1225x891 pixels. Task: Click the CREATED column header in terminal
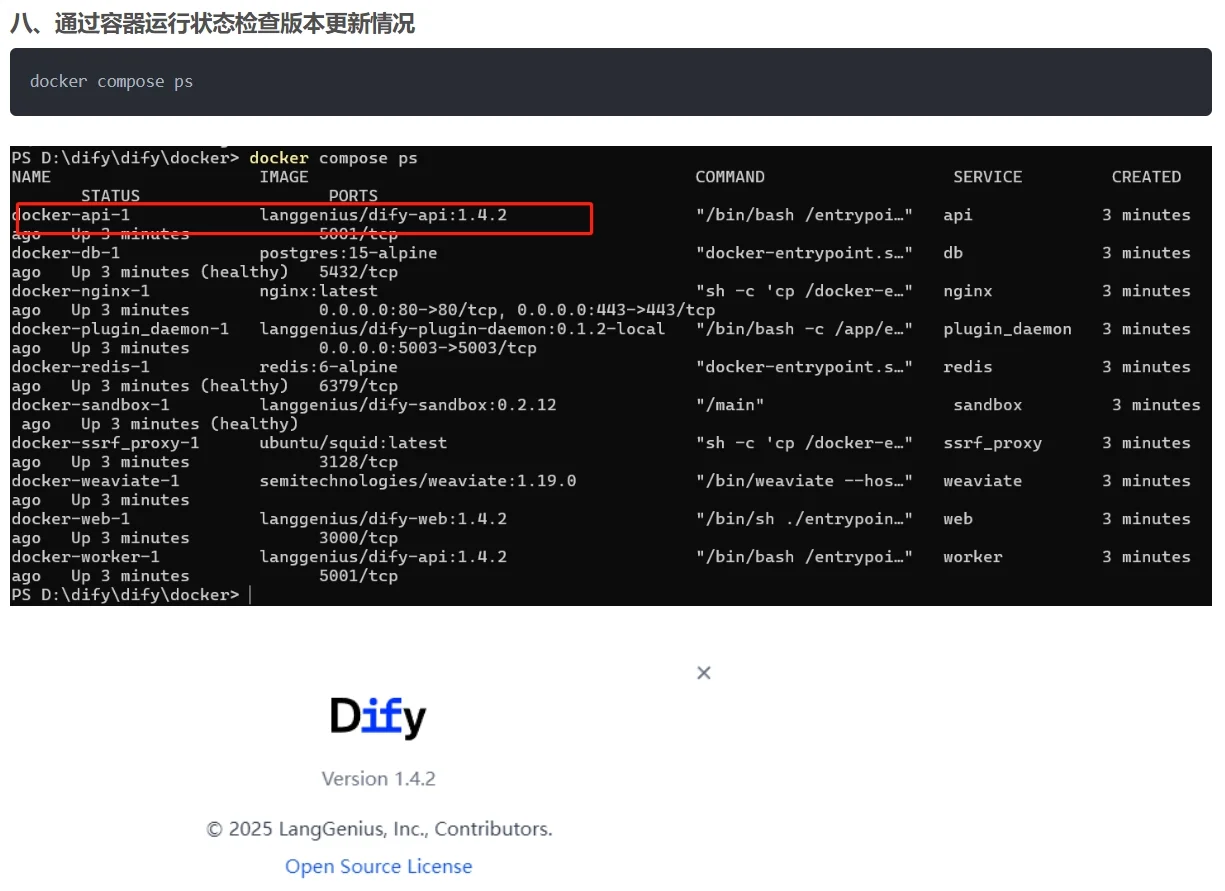point(1146,177)
